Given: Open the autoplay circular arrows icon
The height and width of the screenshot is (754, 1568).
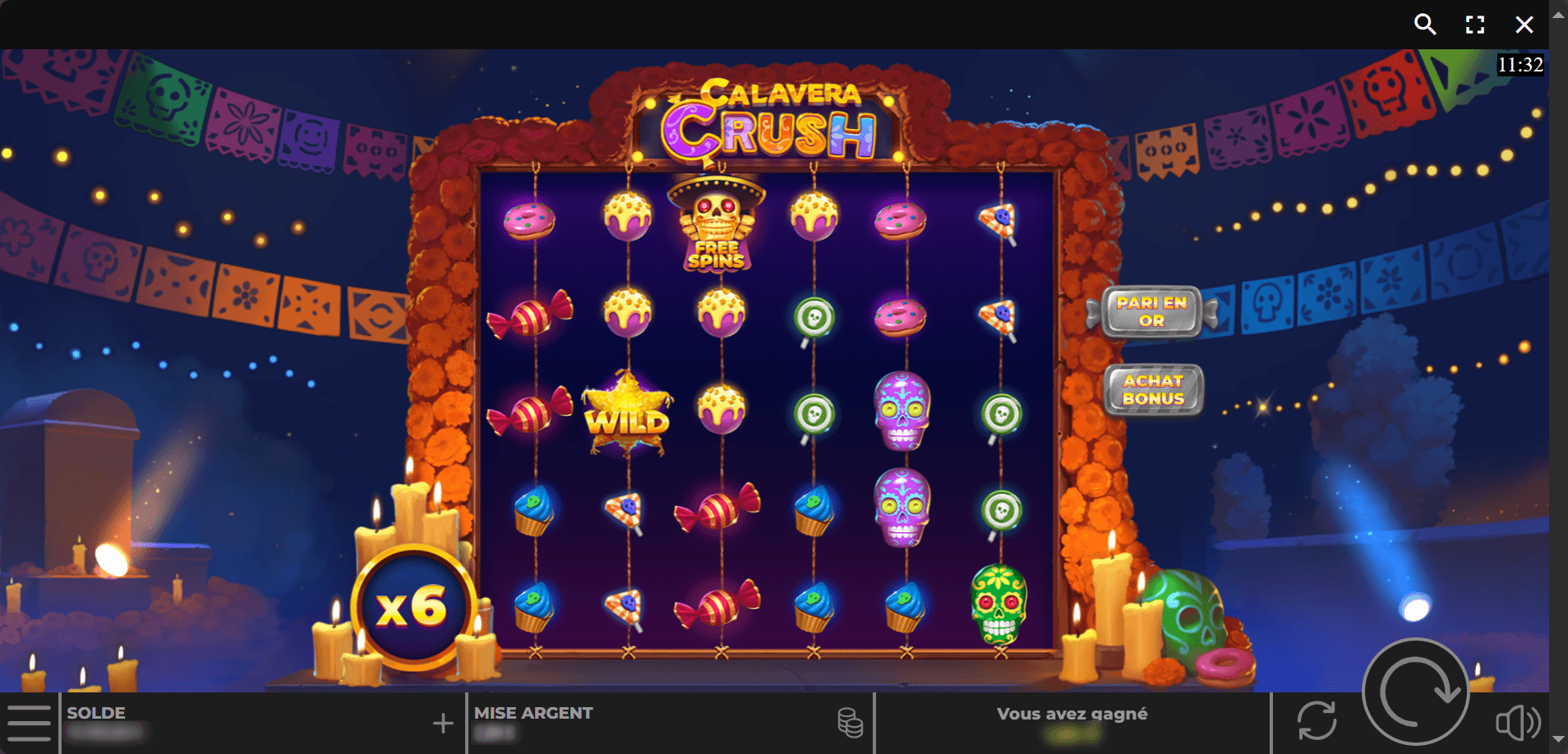Looking at the screenshot, I should [1317, 720].
